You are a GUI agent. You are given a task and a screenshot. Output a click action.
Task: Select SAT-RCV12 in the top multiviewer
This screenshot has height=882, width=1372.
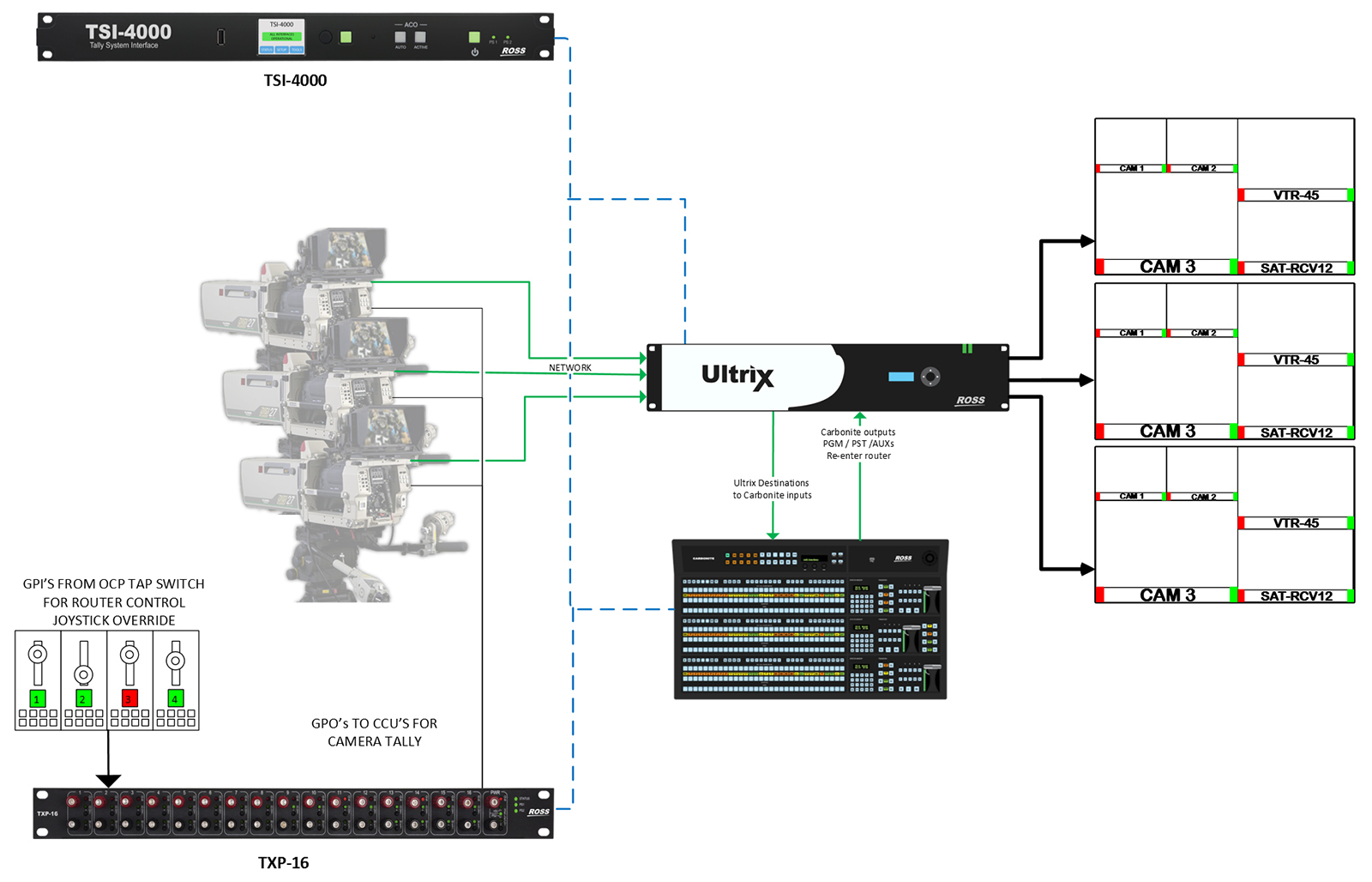tap(1296, 268)
